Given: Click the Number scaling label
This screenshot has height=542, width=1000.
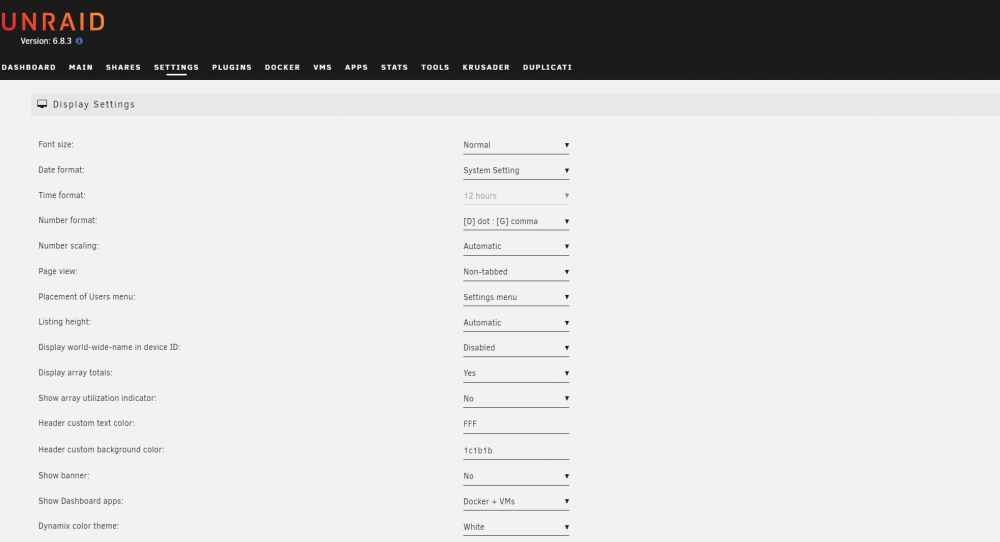Looking at the screenshot, I should (x=68, y=245).
